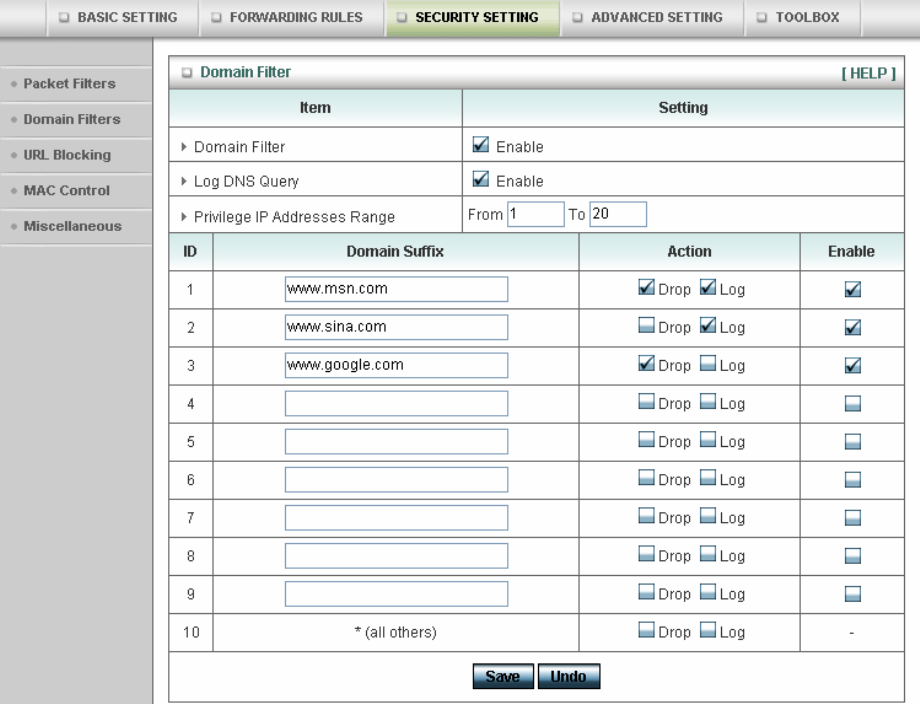This screenshot has height=704, width=920.
Task: Click the www.msn.com domain suffix field
Action: [x=396, y=289]
